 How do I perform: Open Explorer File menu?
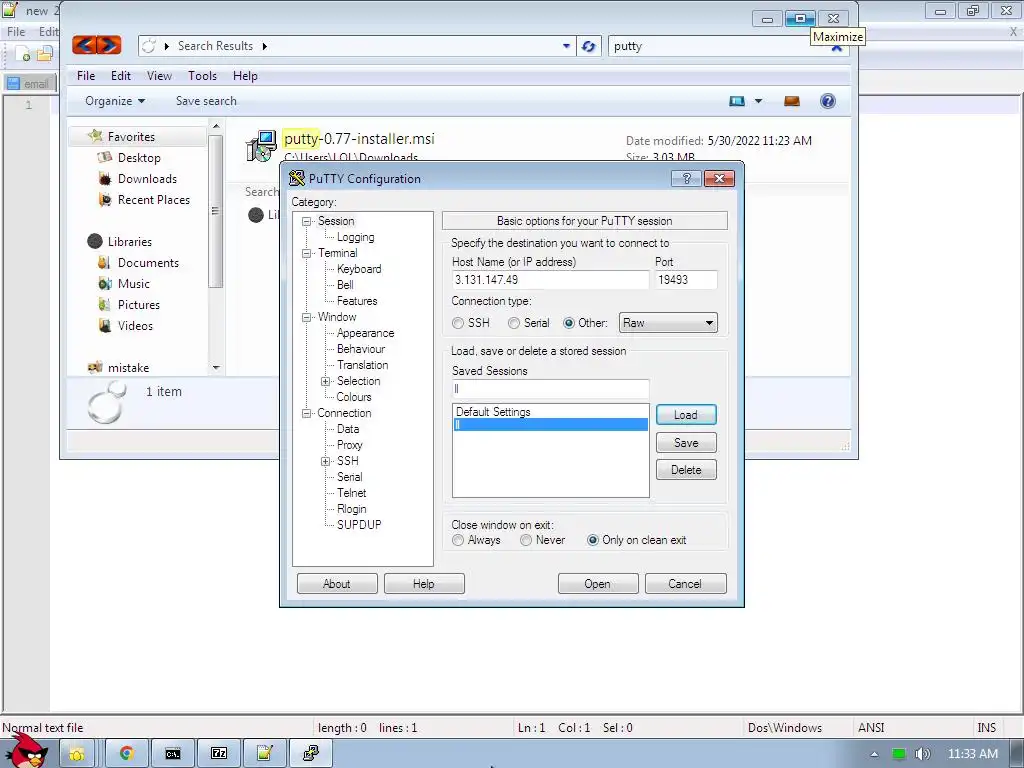(x=86, y=76)
